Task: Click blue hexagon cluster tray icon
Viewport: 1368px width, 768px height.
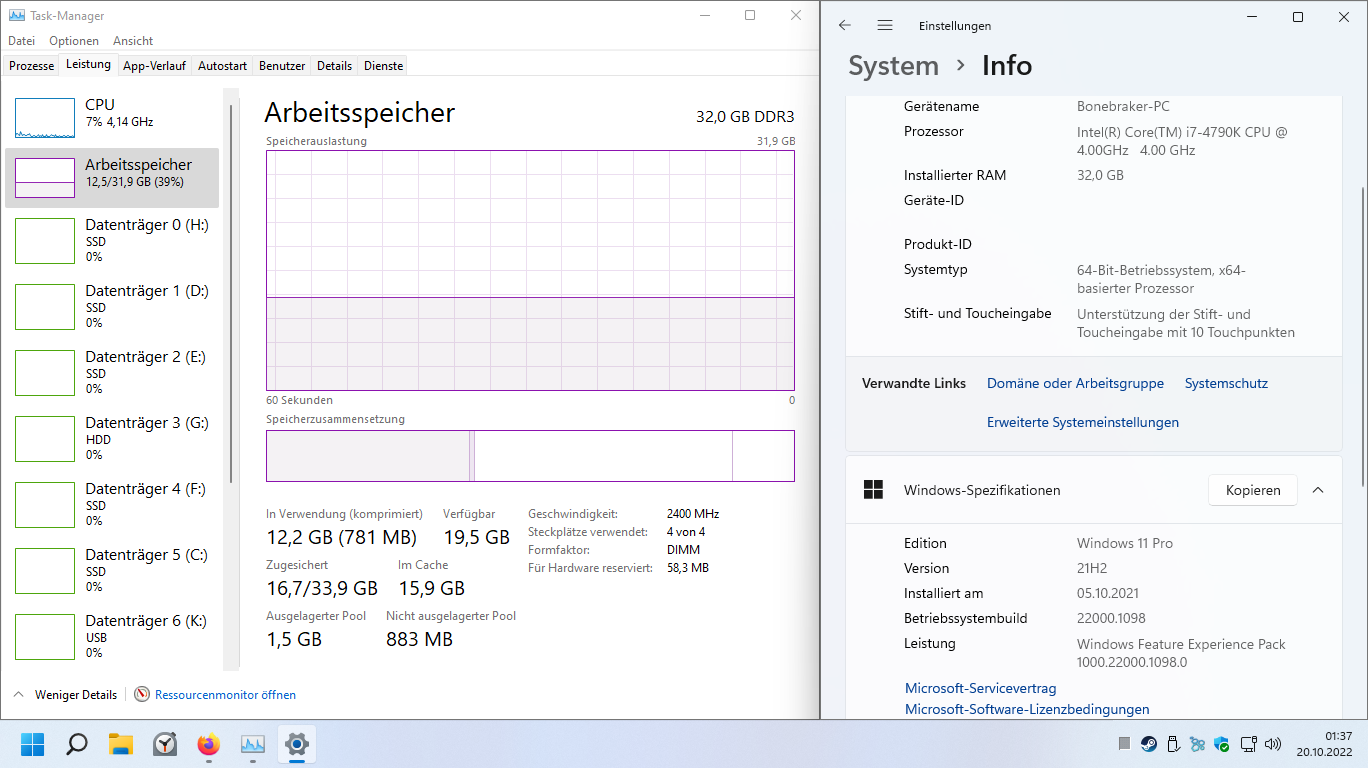Action: [x=1198, y=744]
